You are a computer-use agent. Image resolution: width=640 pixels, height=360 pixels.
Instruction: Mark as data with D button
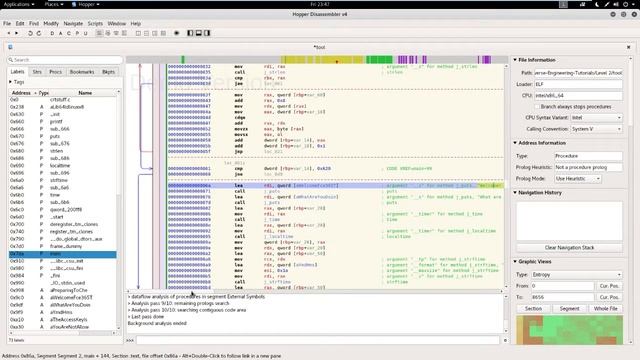coord(52,33)
